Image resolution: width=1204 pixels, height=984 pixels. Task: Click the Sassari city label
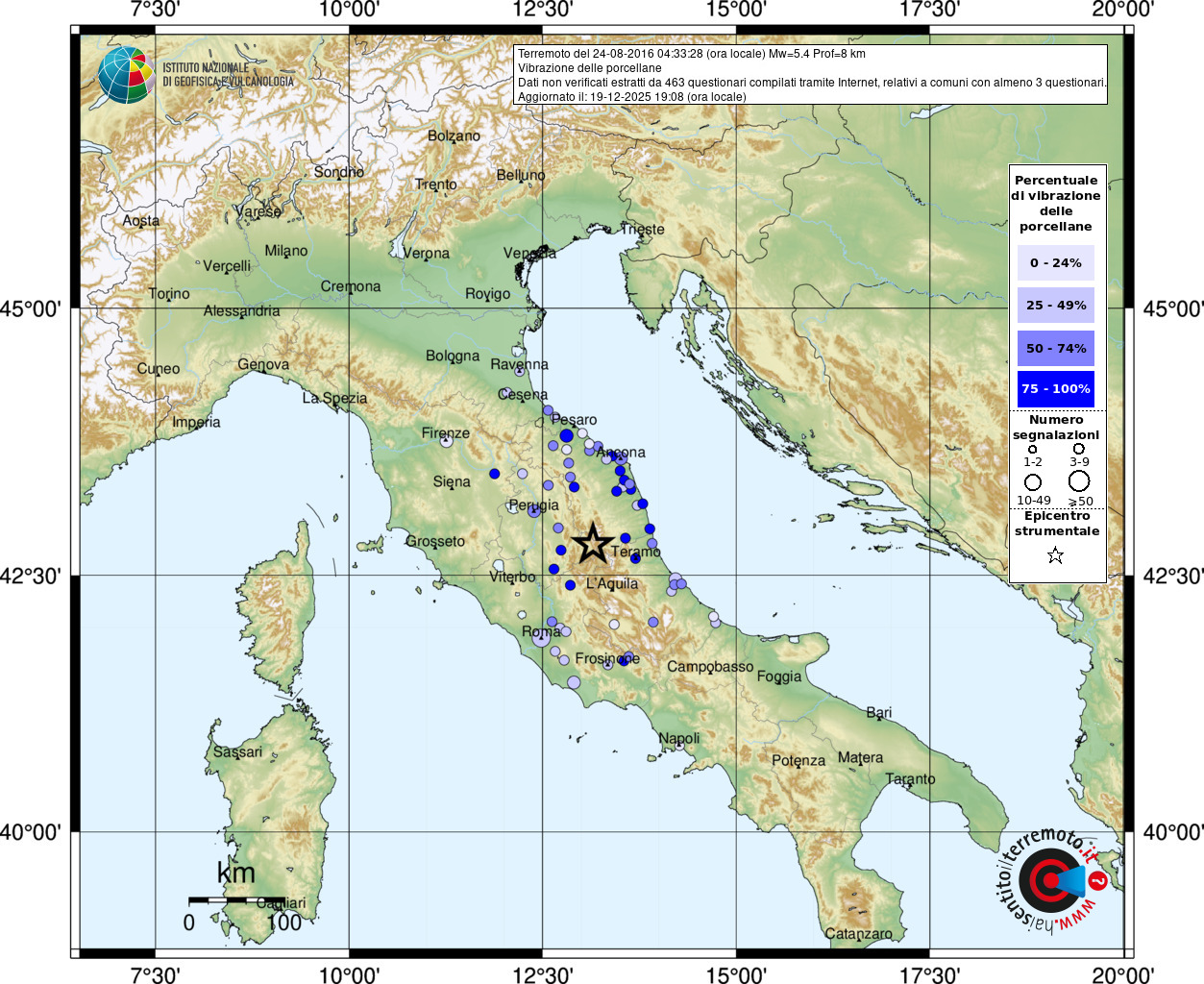click(237, 752)
